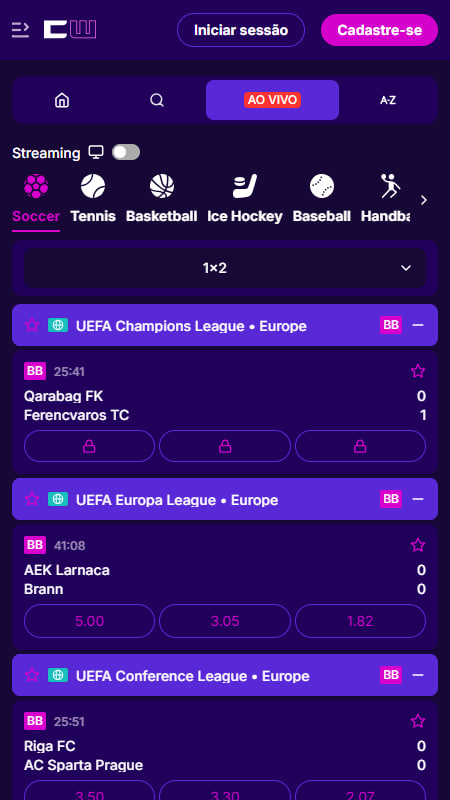This screenshot has height=800, width=450.
Task: Open the hamburger side menu
Action: tap(20, 30)
